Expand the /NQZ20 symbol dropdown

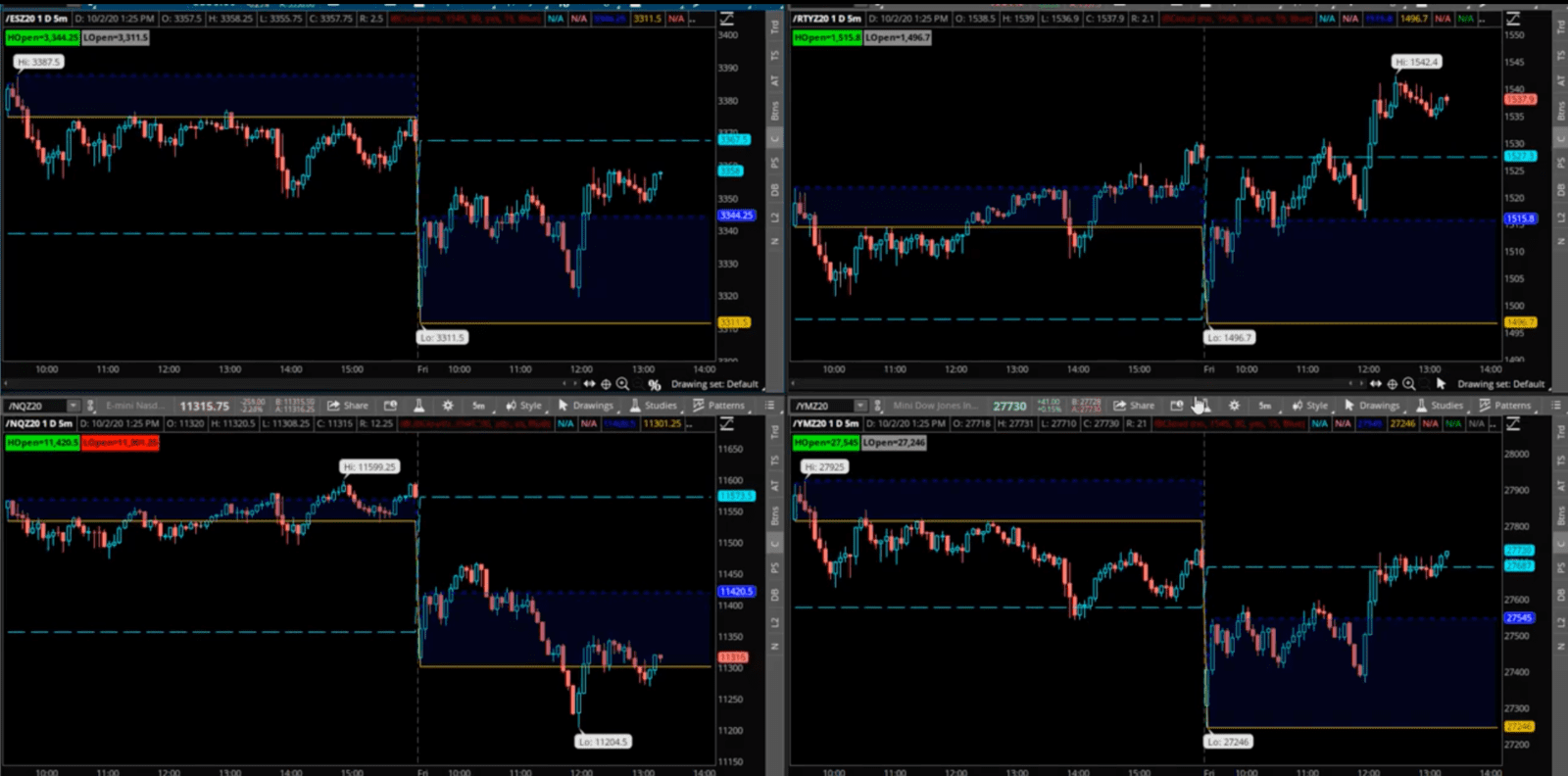click(73, 406)
